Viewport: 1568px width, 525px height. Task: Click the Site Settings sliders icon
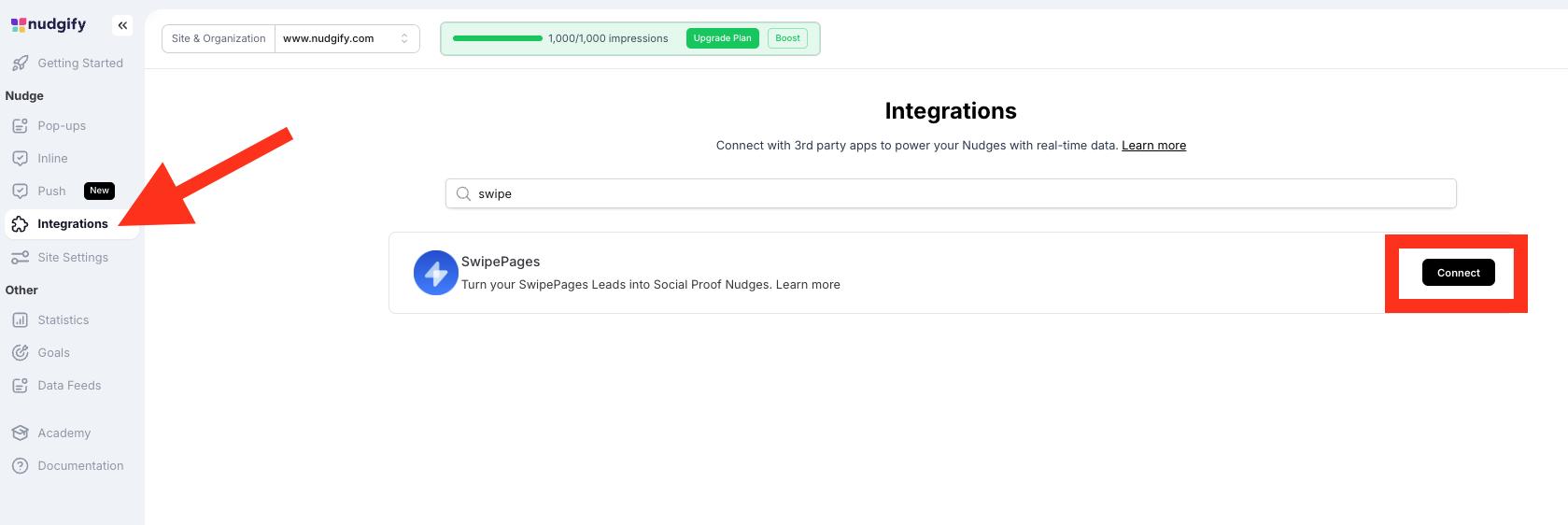[20, 258]
